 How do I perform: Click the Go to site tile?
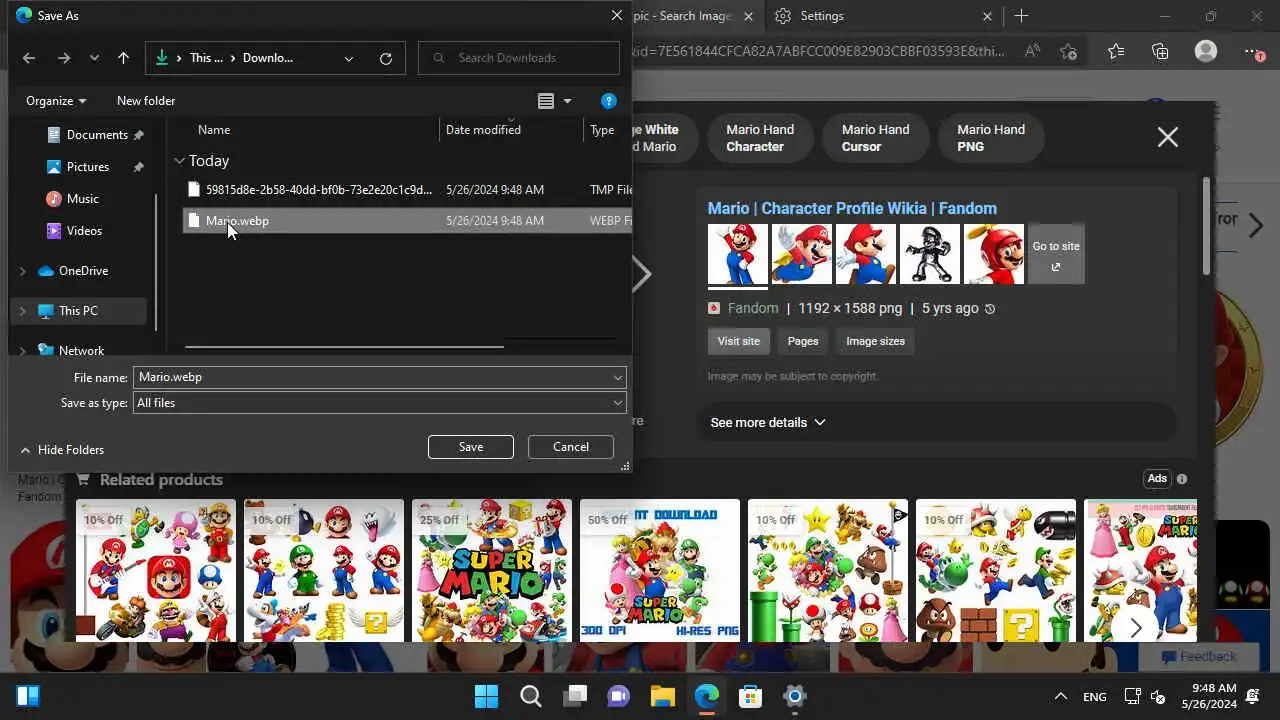point(1056,254)
